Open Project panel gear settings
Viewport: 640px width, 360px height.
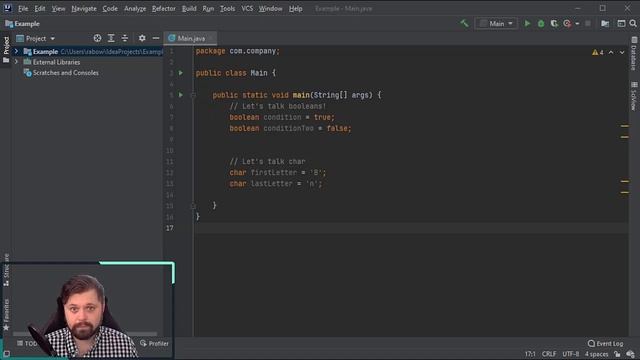click(x=142, y=38)
